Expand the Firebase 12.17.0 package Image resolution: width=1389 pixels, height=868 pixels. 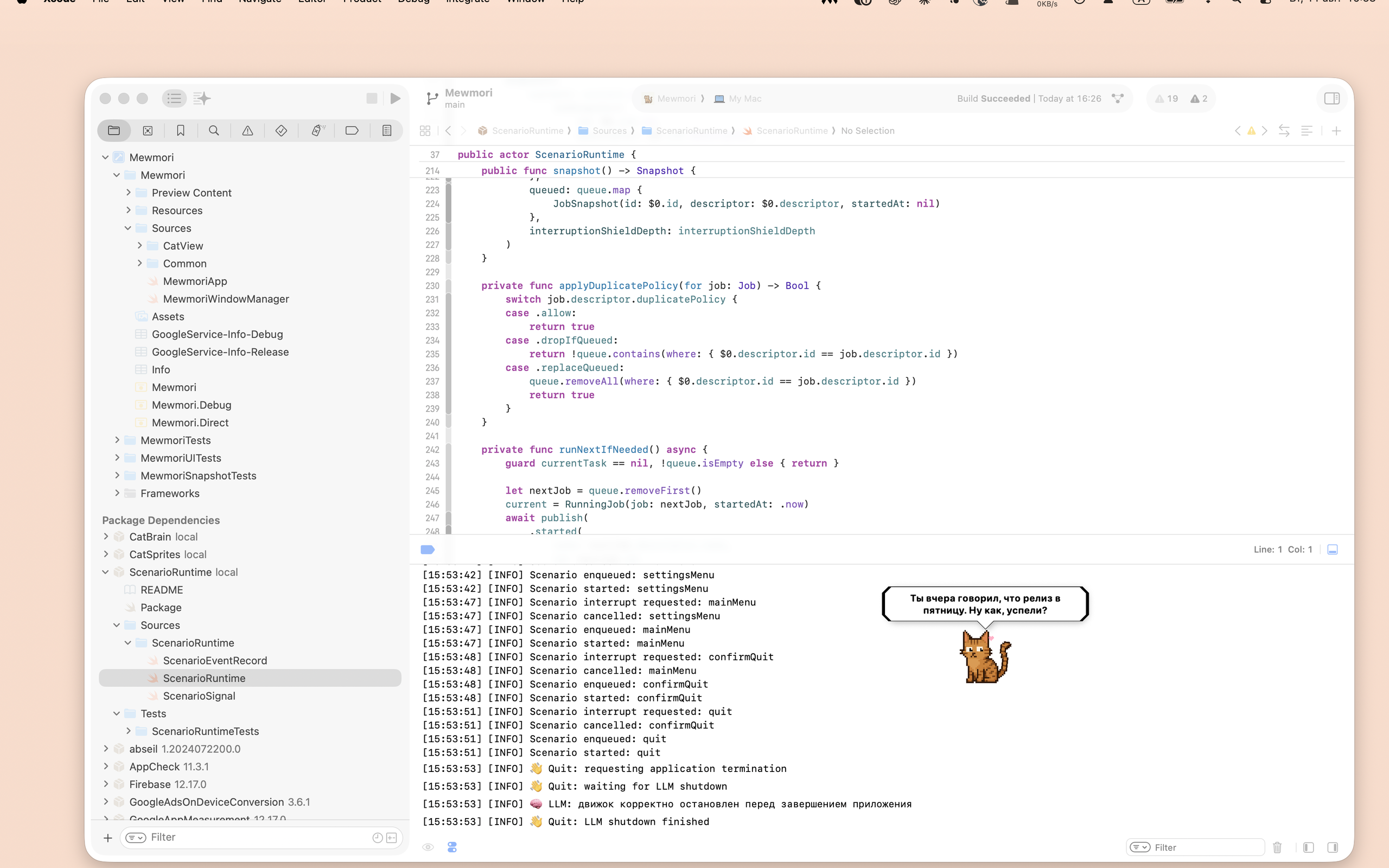[x=105, y=783]
